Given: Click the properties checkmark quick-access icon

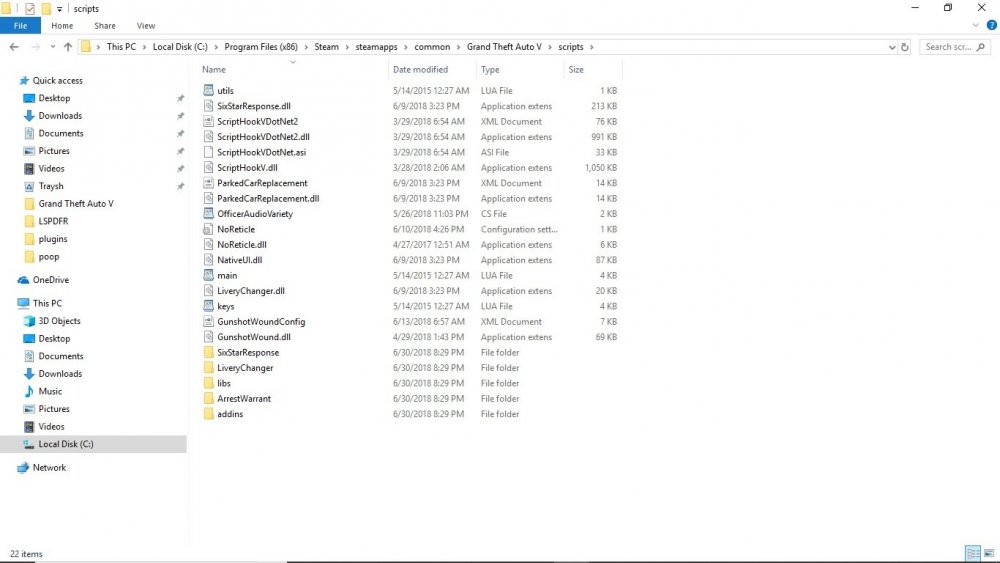Looking at the screenshot, I should coord(29,9).
